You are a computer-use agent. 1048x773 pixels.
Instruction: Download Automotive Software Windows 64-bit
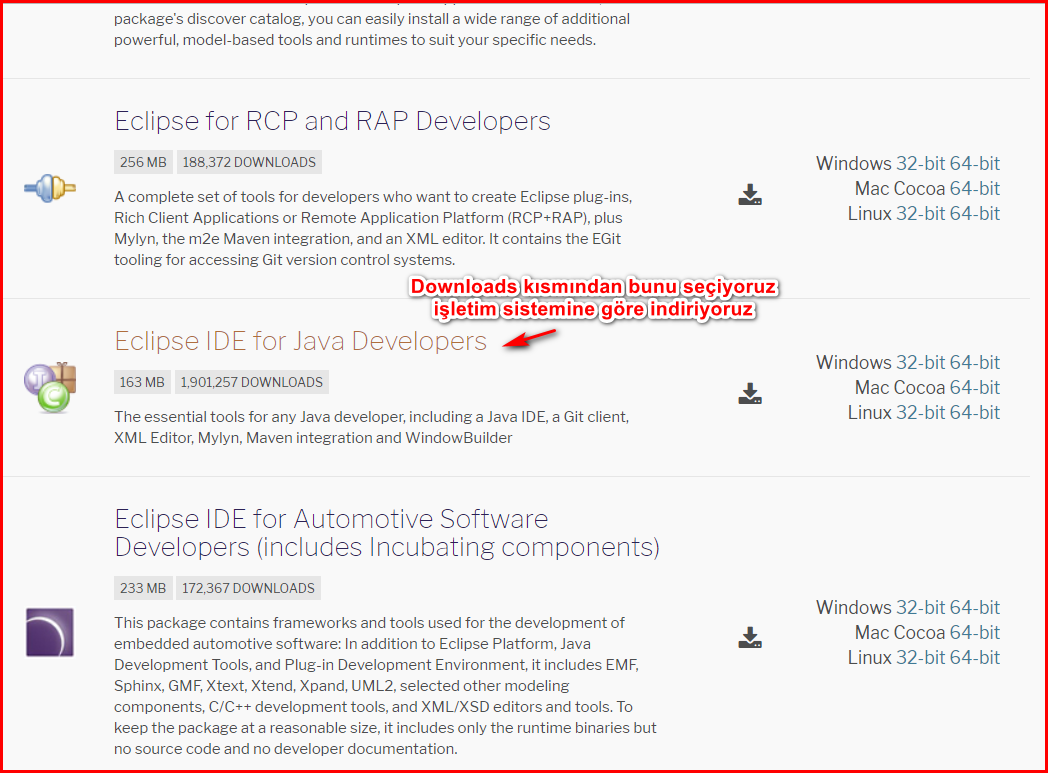[x=974, y=607]
